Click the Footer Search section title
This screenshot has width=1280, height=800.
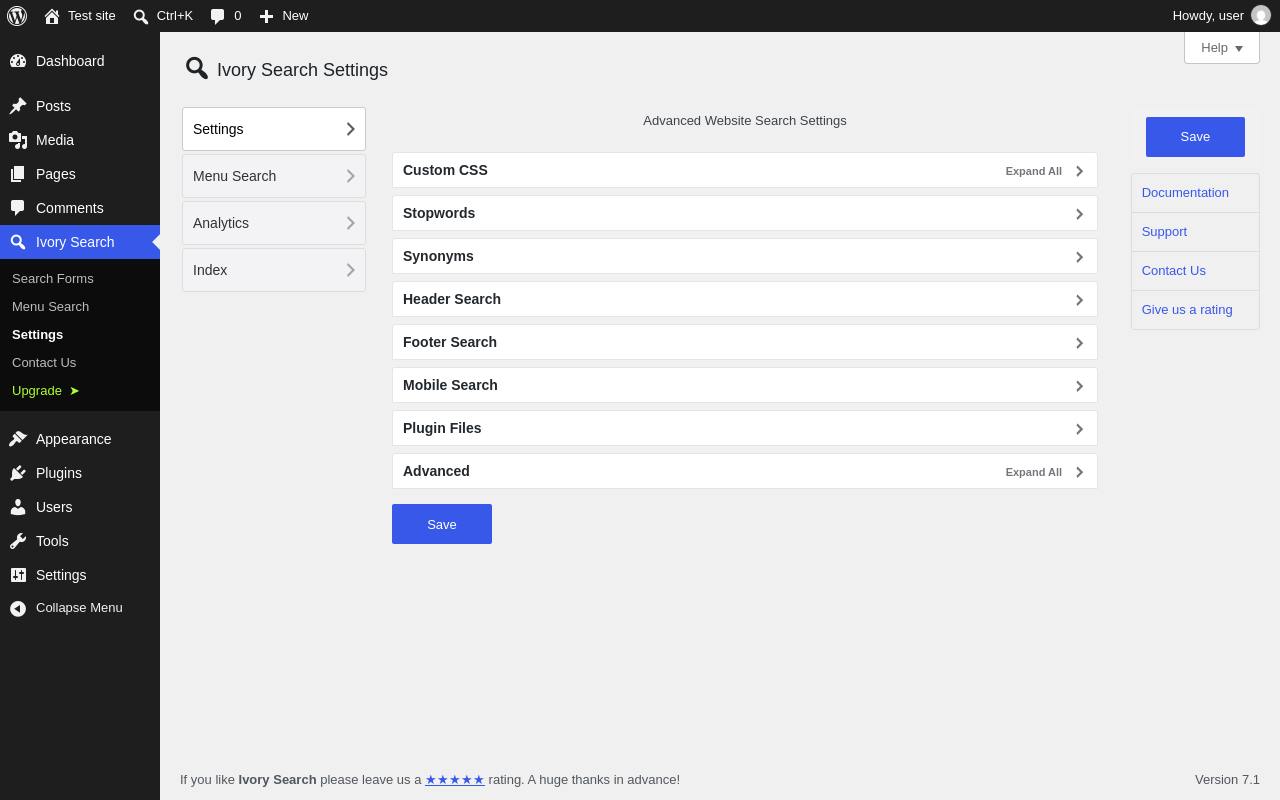click(450, 342)
